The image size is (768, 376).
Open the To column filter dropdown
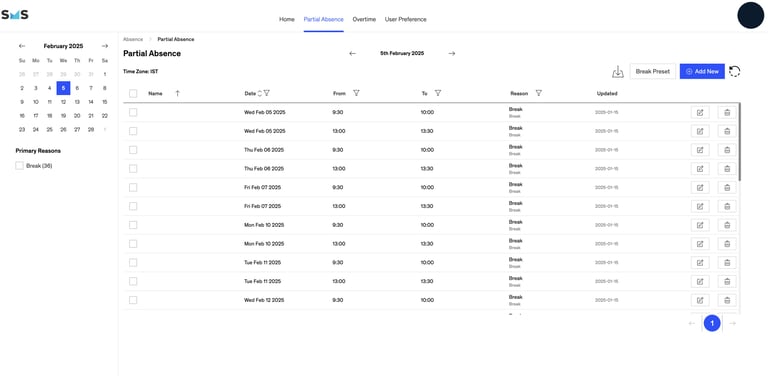438,93
